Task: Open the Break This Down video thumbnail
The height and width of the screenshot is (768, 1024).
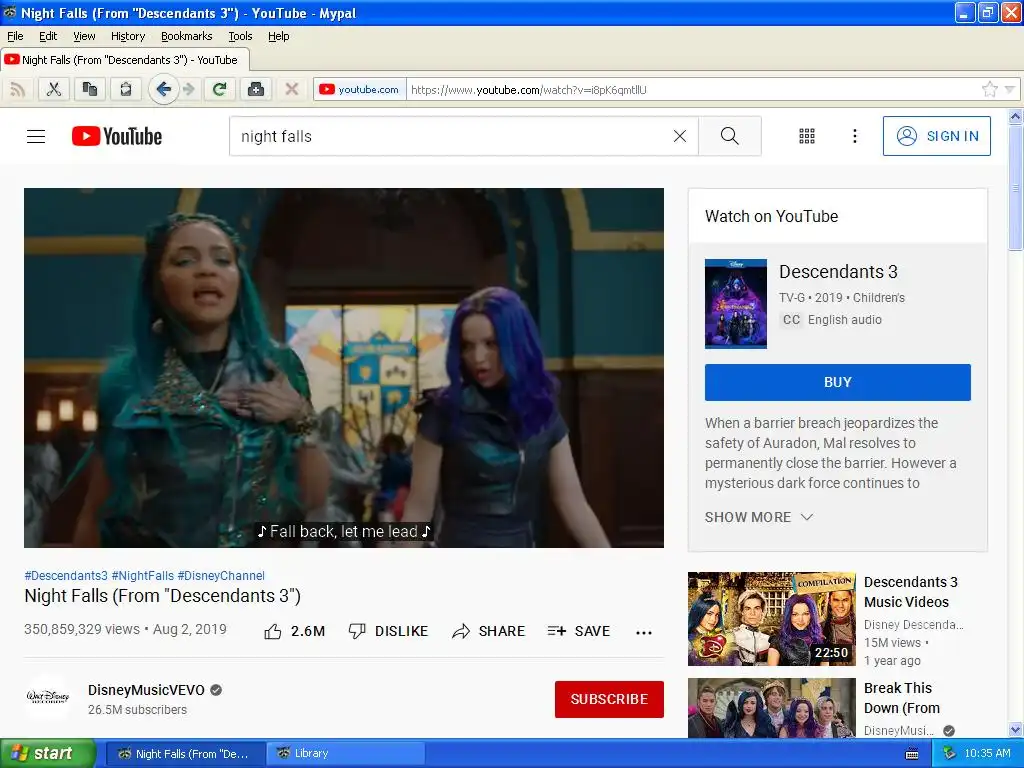Action: tap(771, 709)
